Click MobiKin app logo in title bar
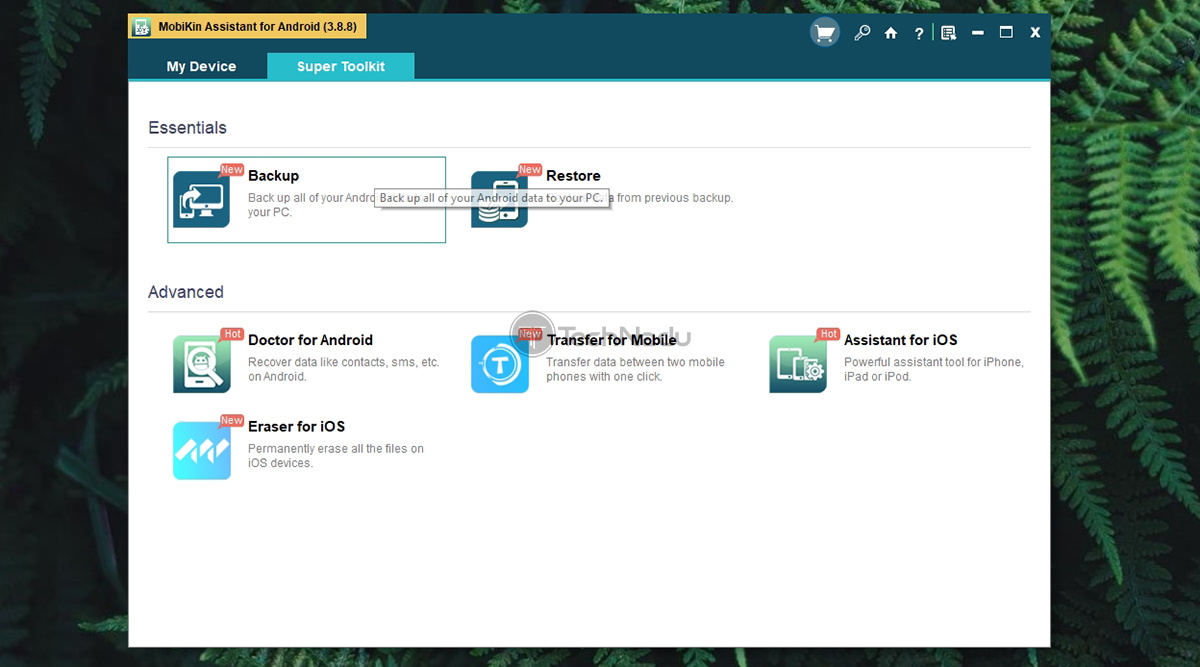Viewport: 1200px width, 667px height. (x=142, y=26)
